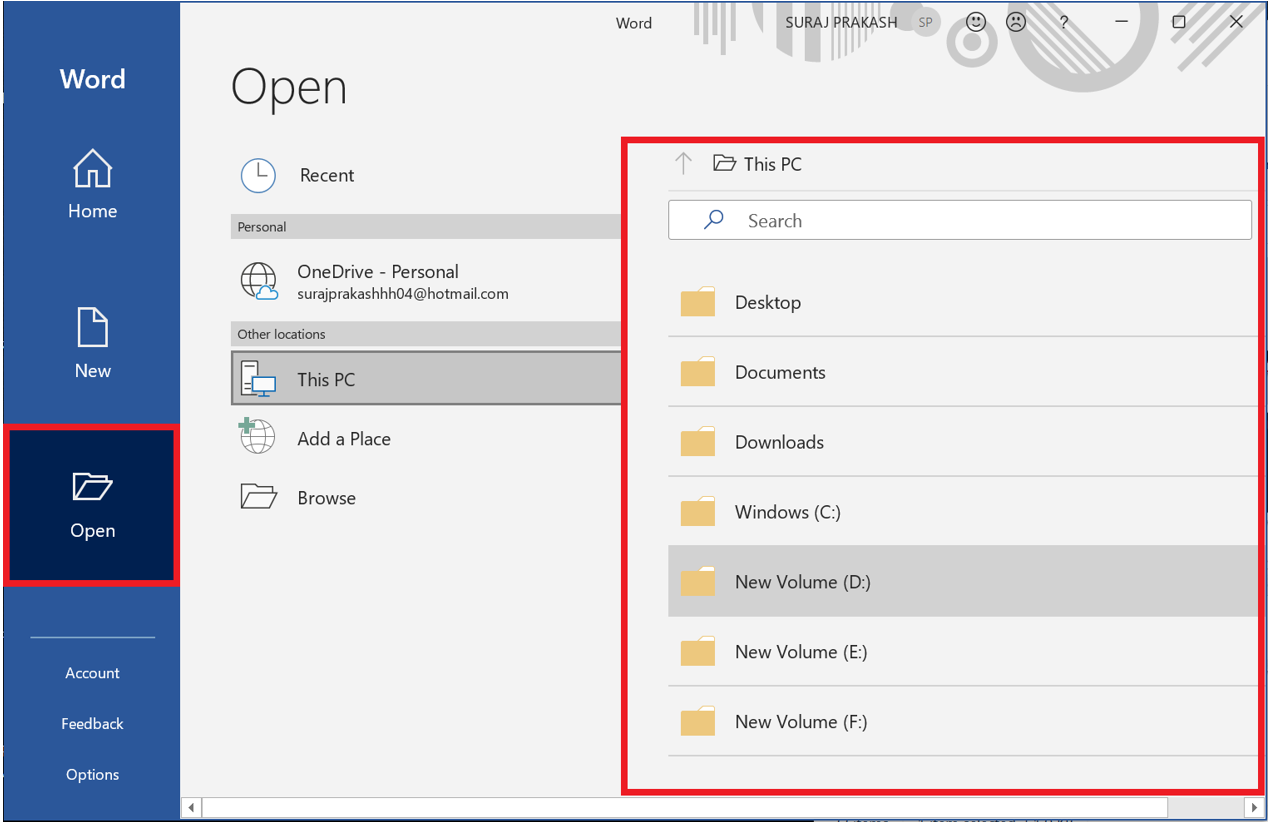The image size is (1269, 822).
Task: Select This PC under Other locations
Action: [x=427, y=379]
